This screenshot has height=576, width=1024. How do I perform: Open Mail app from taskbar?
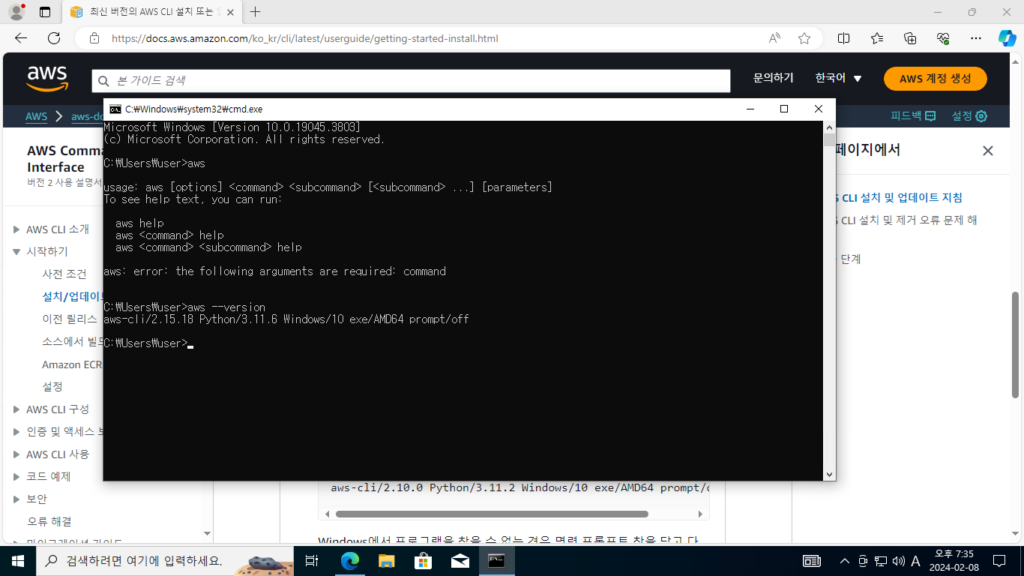(x=460, y=561)
